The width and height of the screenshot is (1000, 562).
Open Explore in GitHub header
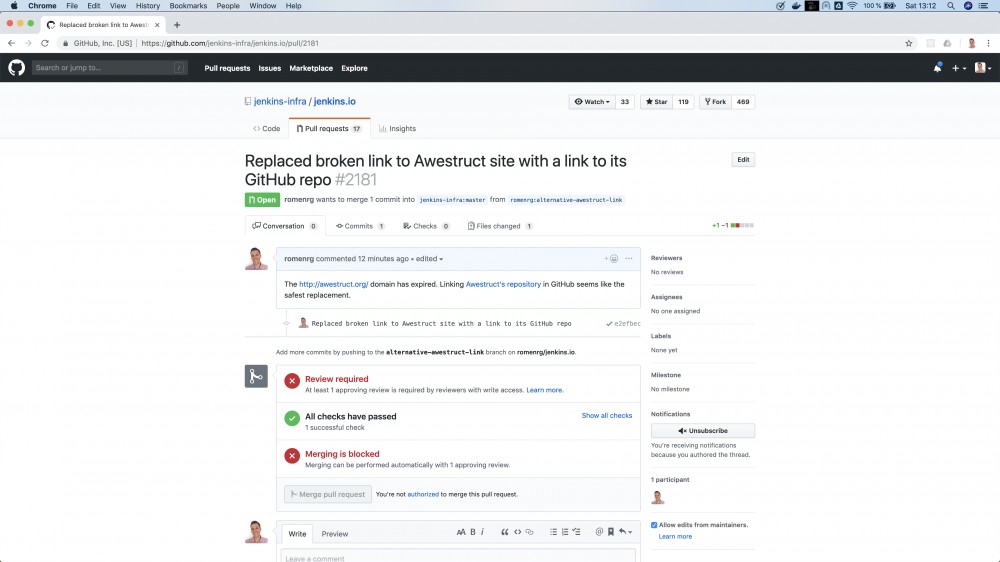click(x=354, y=68)
